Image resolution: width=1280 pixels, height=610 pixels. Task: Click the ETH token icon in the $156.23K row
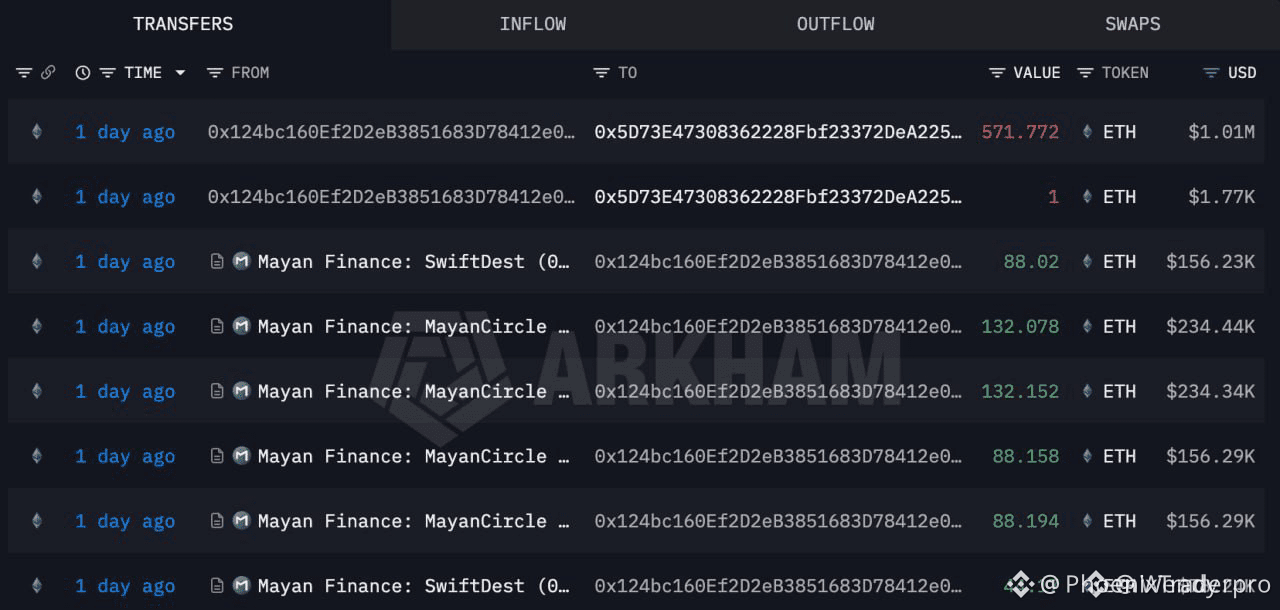coord(1088,261)
